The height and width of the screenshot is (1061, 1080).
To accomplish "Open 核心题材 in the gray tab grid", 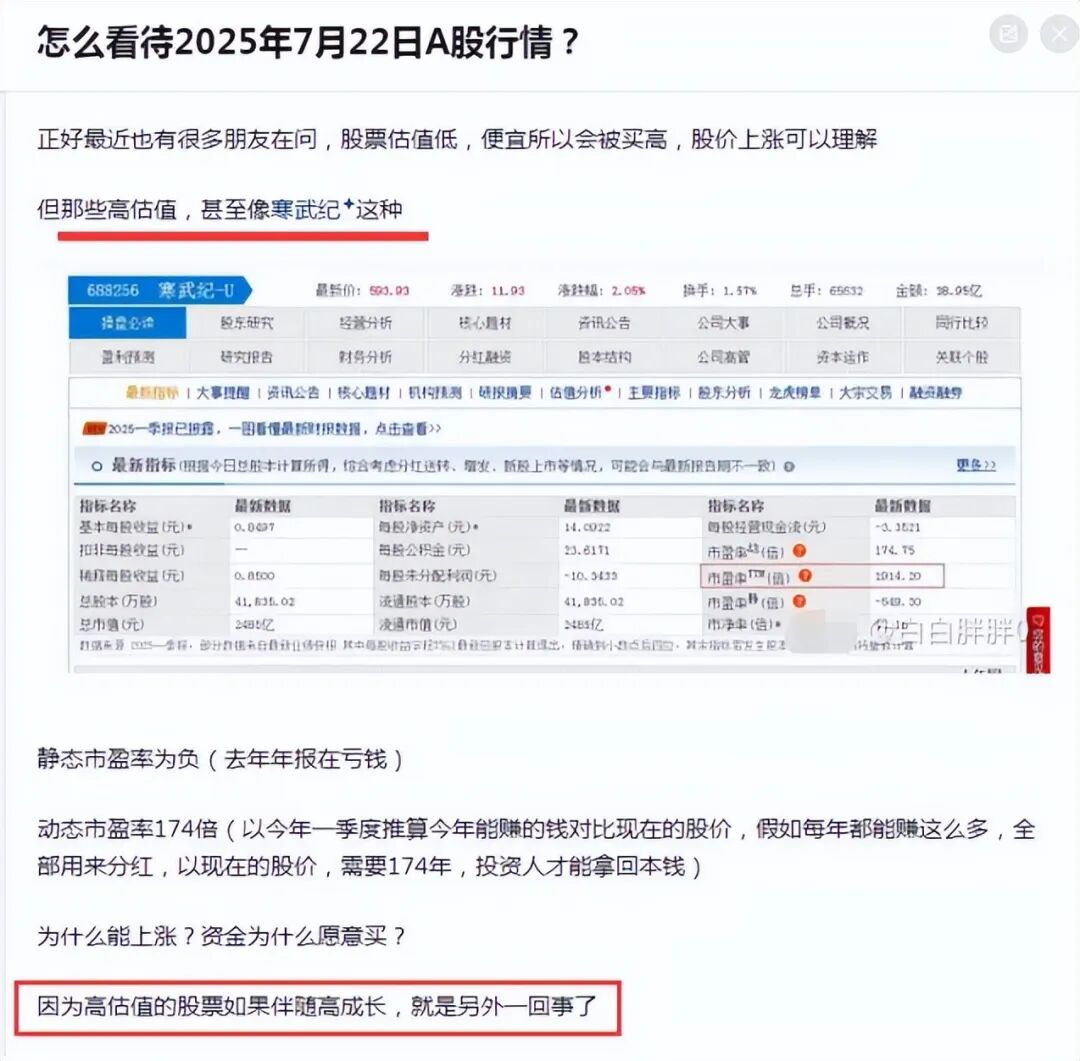I will tap(485, 322).
